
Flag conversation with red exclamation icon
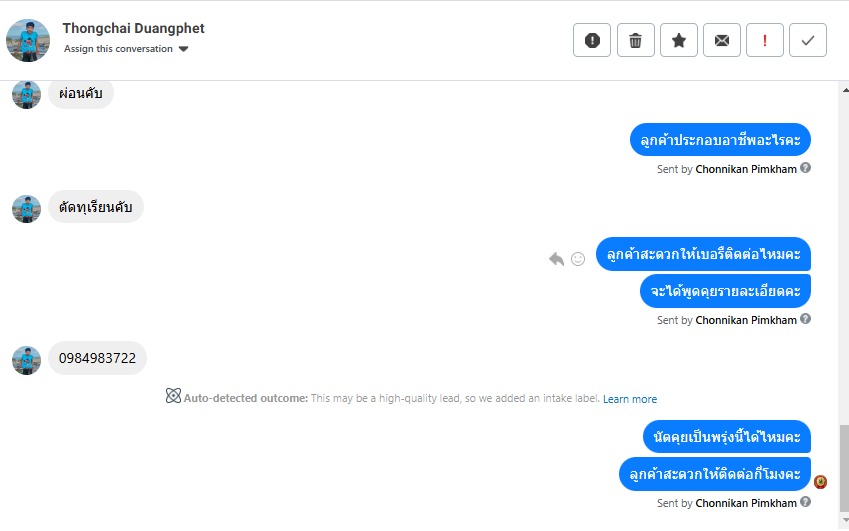(x=765, y=41)
